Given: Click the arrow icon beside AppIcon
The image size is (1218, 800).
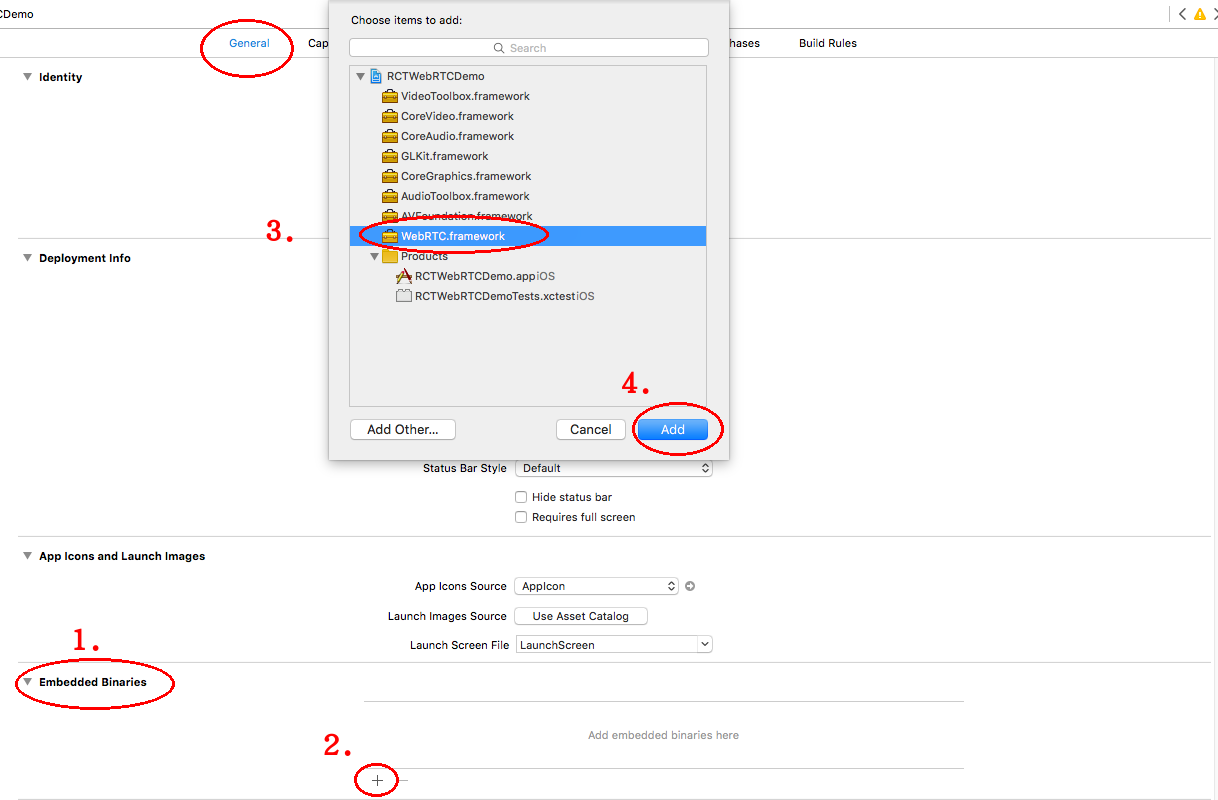Looking at the screenshot, I should click(690, 586).
